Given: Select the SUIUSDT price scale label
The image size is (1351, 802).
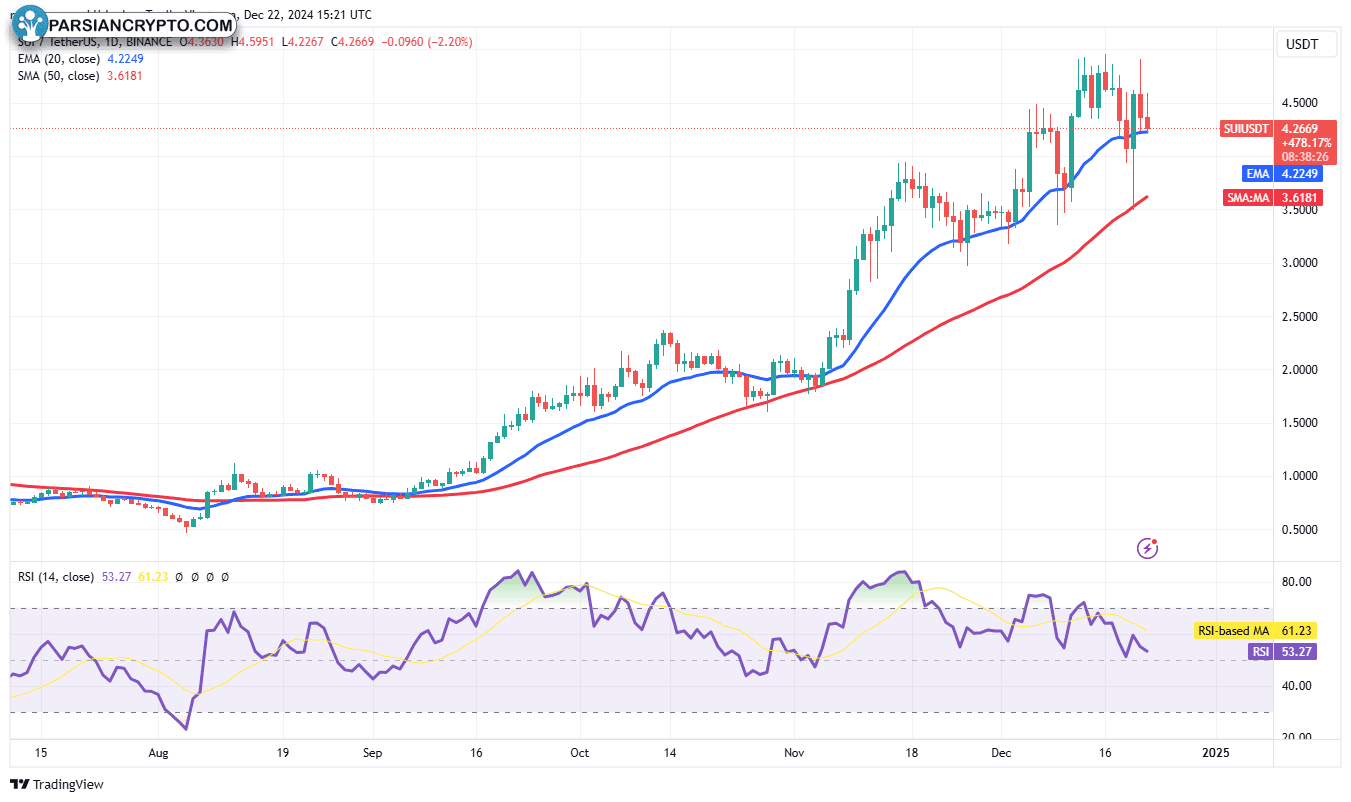Looking at the screenshot, I should pyautogui.click(x=1247, y=129).
